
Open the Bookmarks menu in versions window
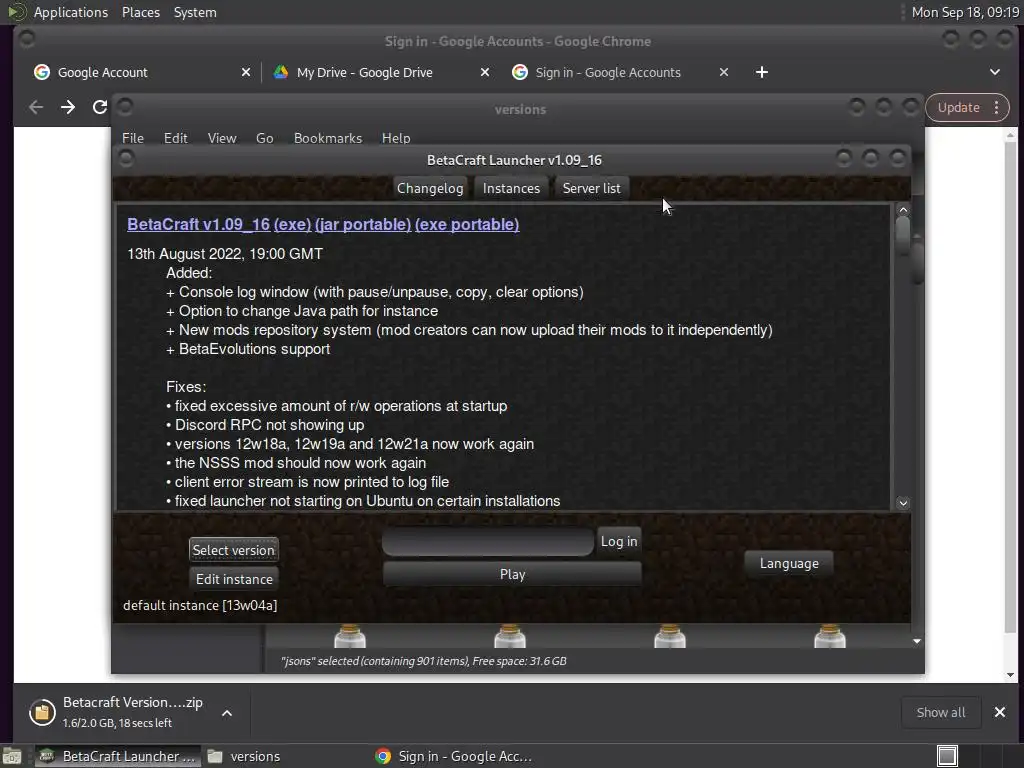(328, 138)
